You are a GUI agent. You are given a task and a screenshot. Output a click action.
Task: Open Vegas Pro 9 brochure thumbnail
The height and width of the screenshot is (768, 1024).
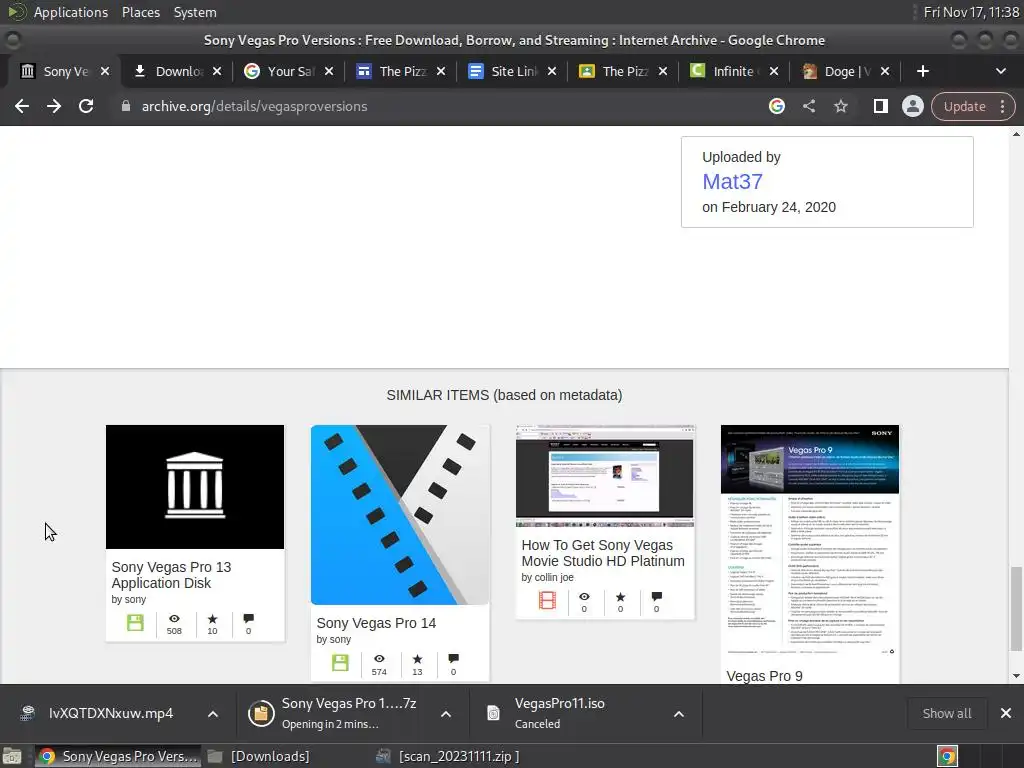pos(810,543)
